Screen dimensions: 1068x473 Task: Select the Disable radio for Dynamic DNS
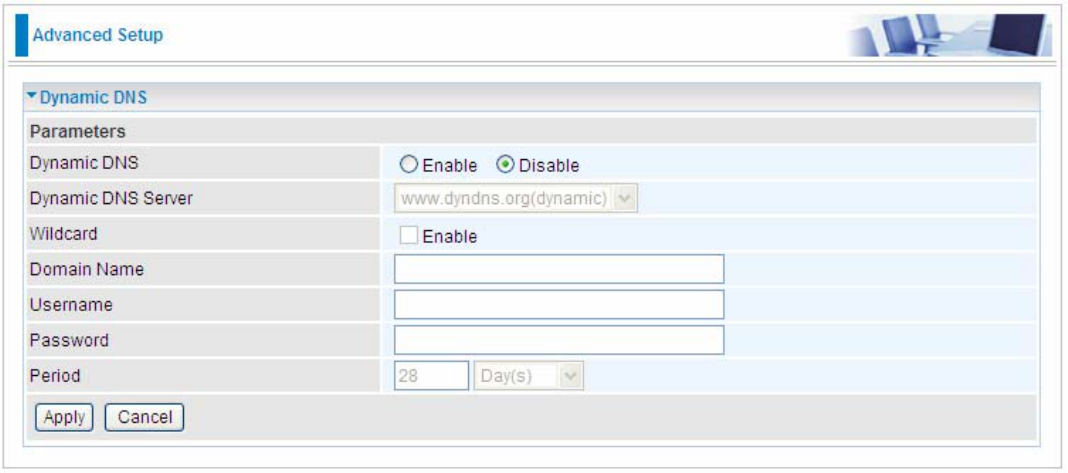506,165
